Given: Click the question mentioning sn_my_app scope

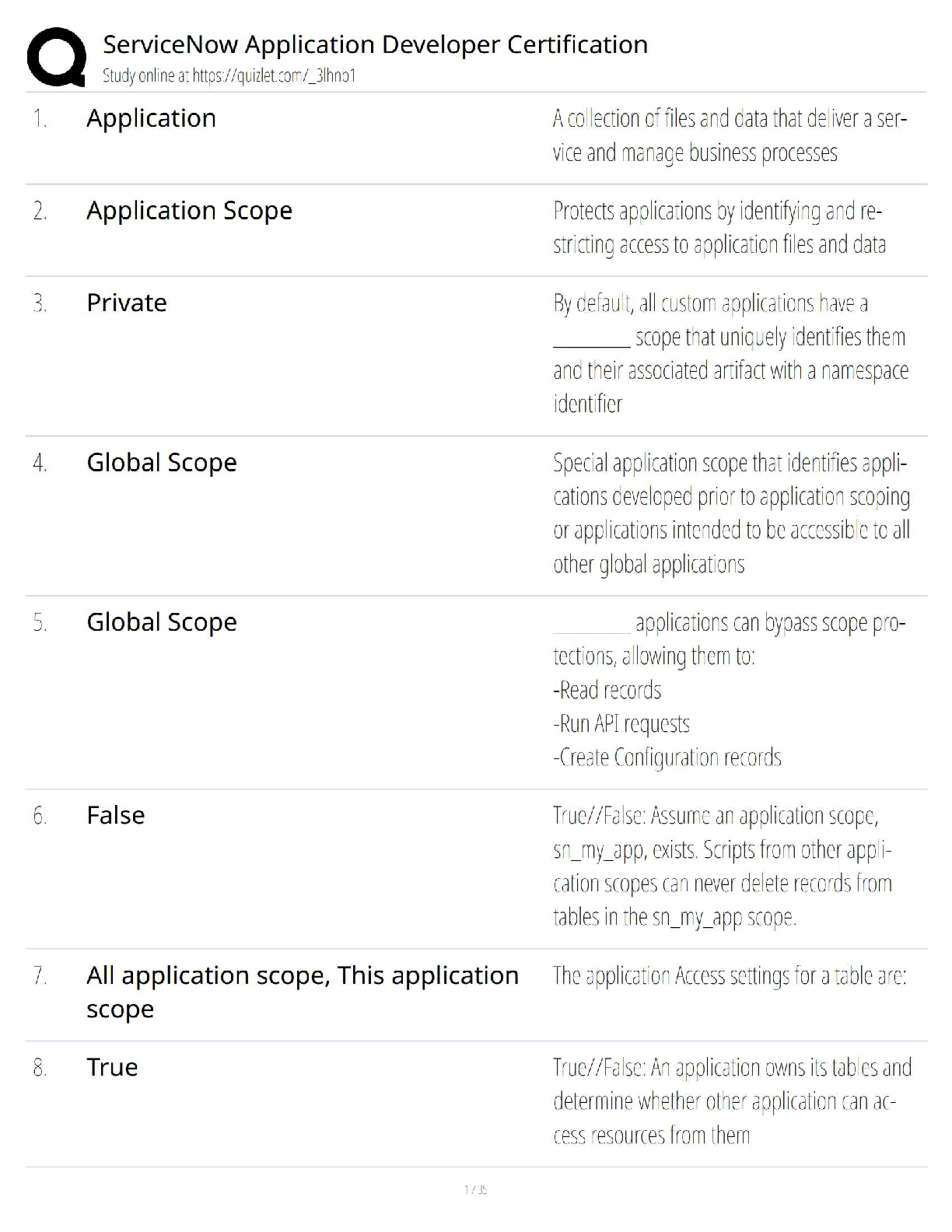Looking at the screenshot, I should pyautogui.click(x=723, y=866).
